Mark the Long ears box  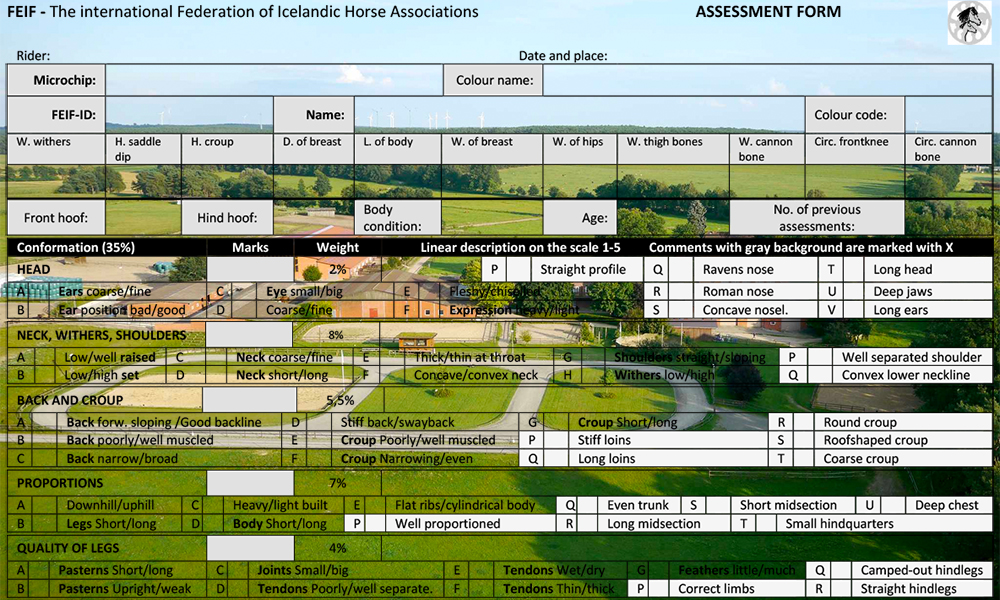854,311
